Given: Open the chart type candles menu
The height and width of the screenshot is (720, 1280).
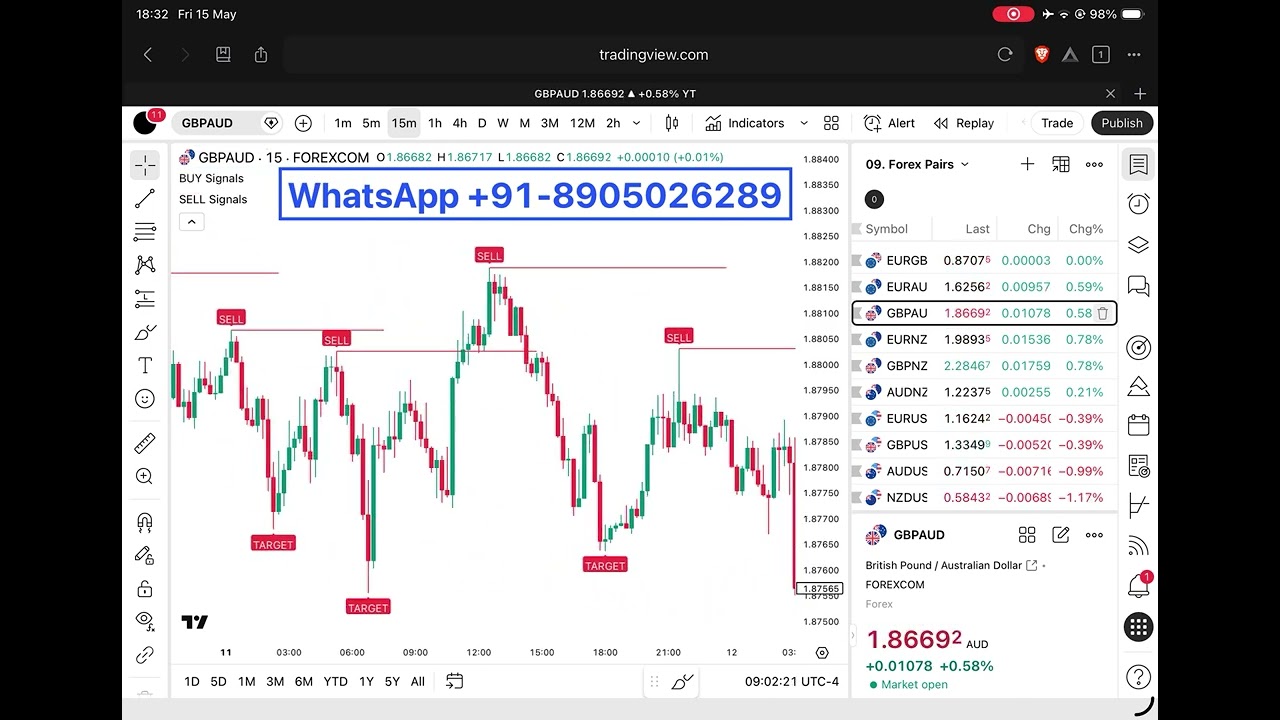Looking at the screenshot, I should [672, 123].
